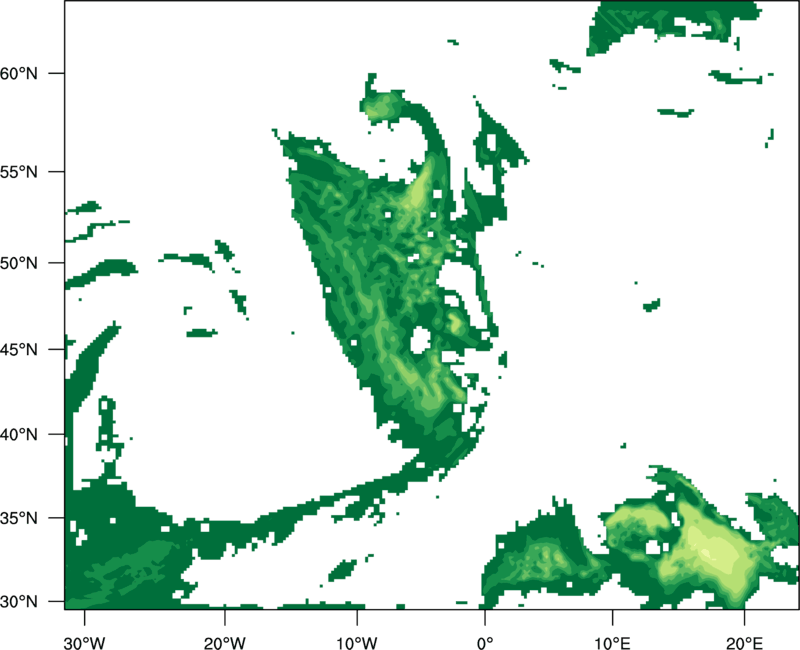
Task: Click the 60°N latitude label
Action: click(x=19, y=73)
